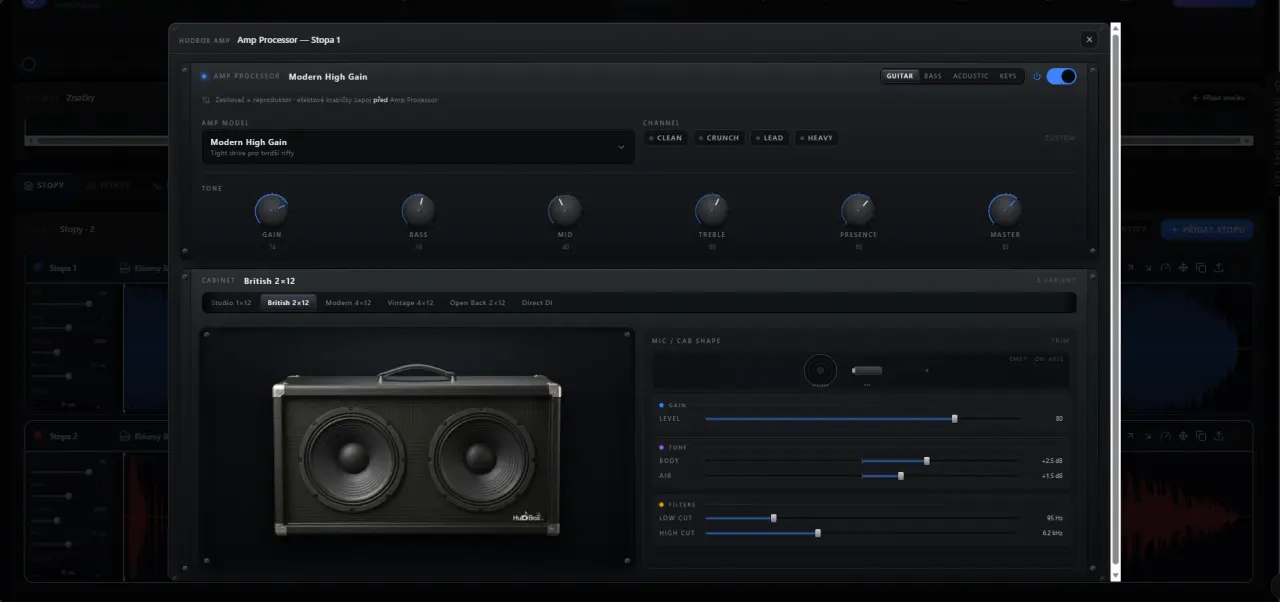This screenshot has height=602, width=1280.
Task: Select the KEYS instrument mode
Action: pyautogui.click(x=1008, y=76)
